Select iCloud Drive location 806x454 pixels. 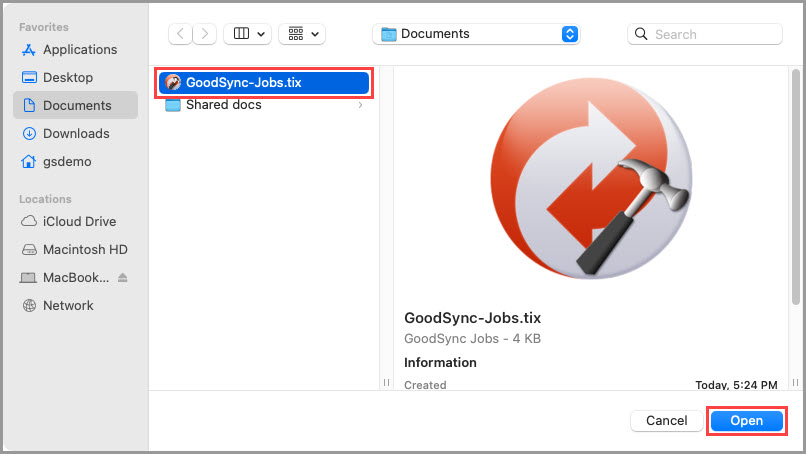click(x=76, y=222)
